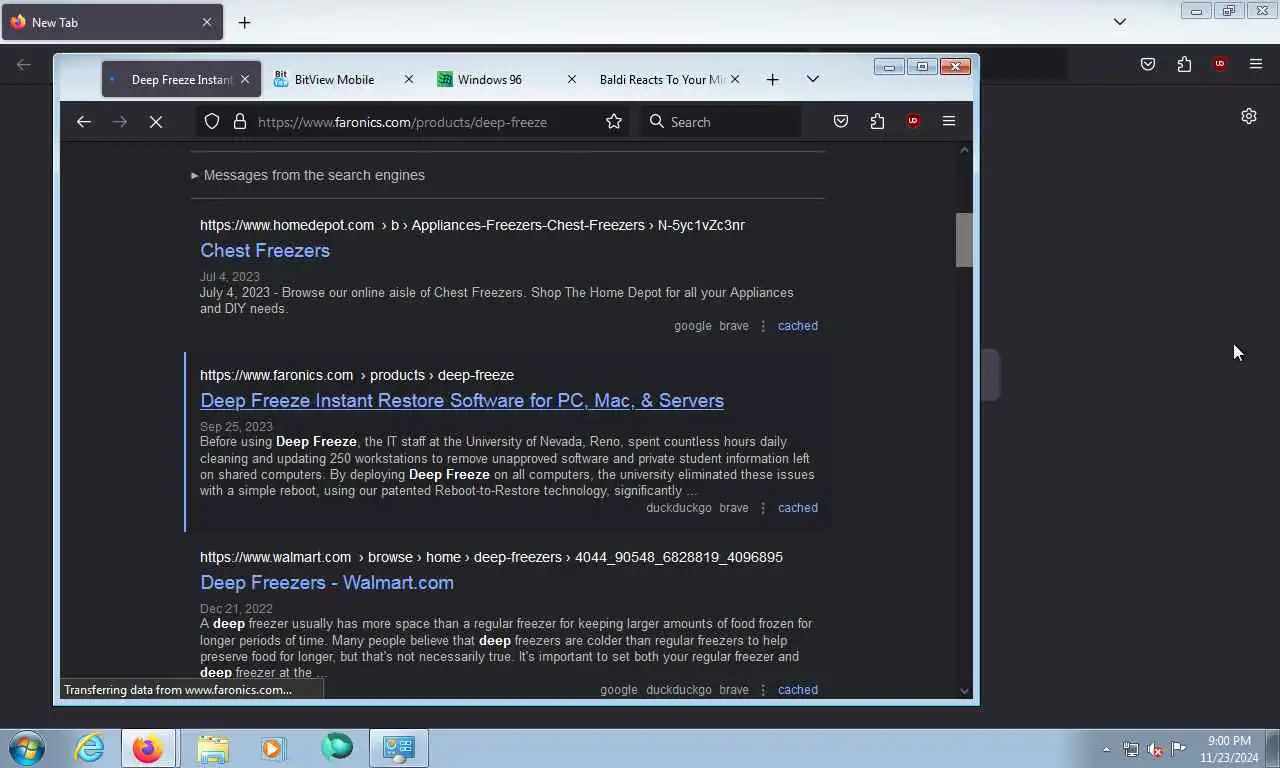Open Action Center flag in tray

pyautogui.click(x=1179, y=749)
